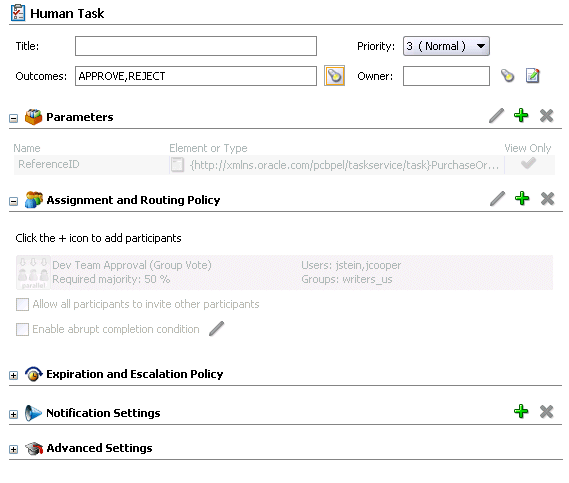Click the Required majority: 50 % text

(111, 279)
